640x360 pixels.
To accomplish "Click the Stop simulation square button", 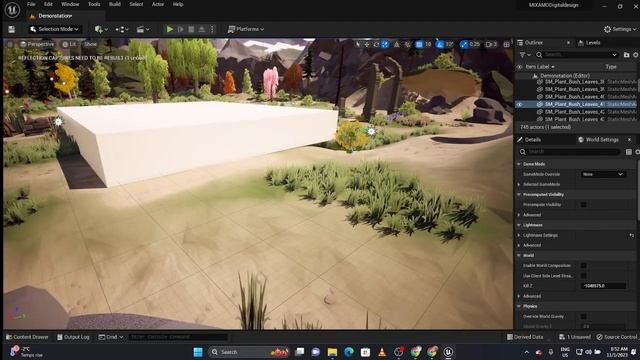I will (x=191, y=29).
